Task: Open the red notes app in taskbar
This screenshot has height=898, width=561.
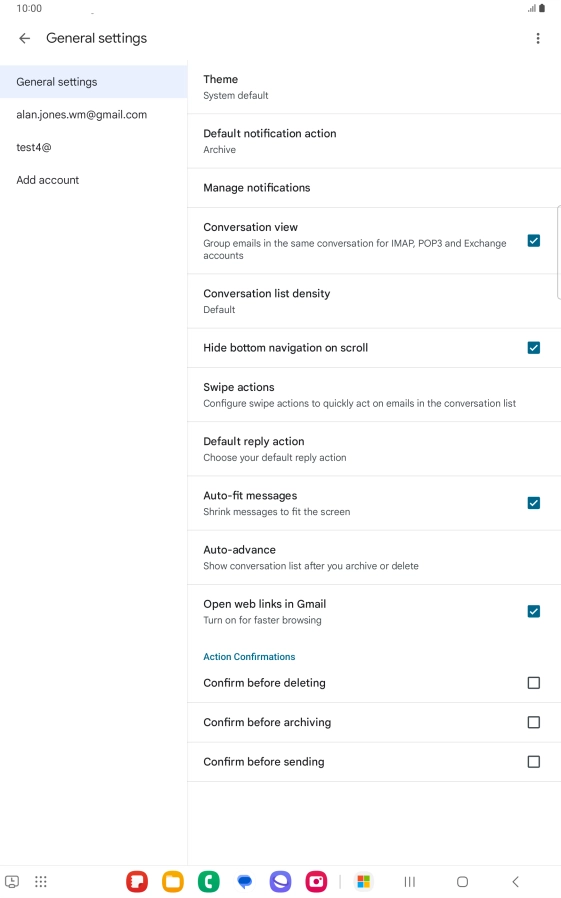Action: point(137,881)
